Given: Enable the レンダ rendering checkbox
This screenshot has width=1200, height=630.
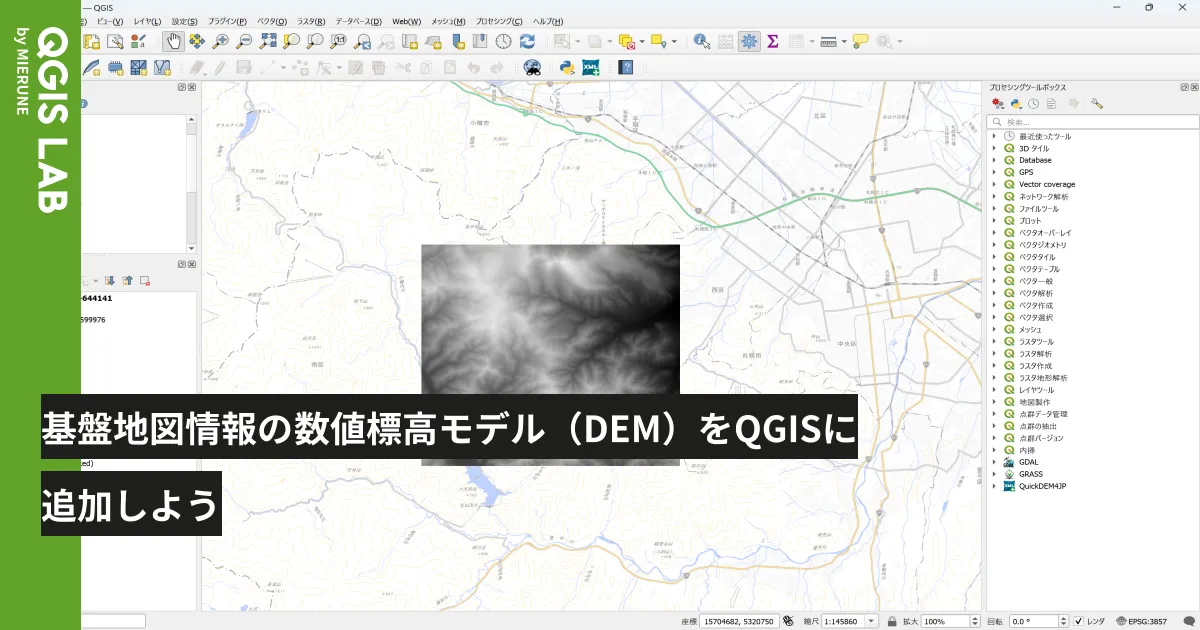Looking at the screenshot, I should [1079, 620].
